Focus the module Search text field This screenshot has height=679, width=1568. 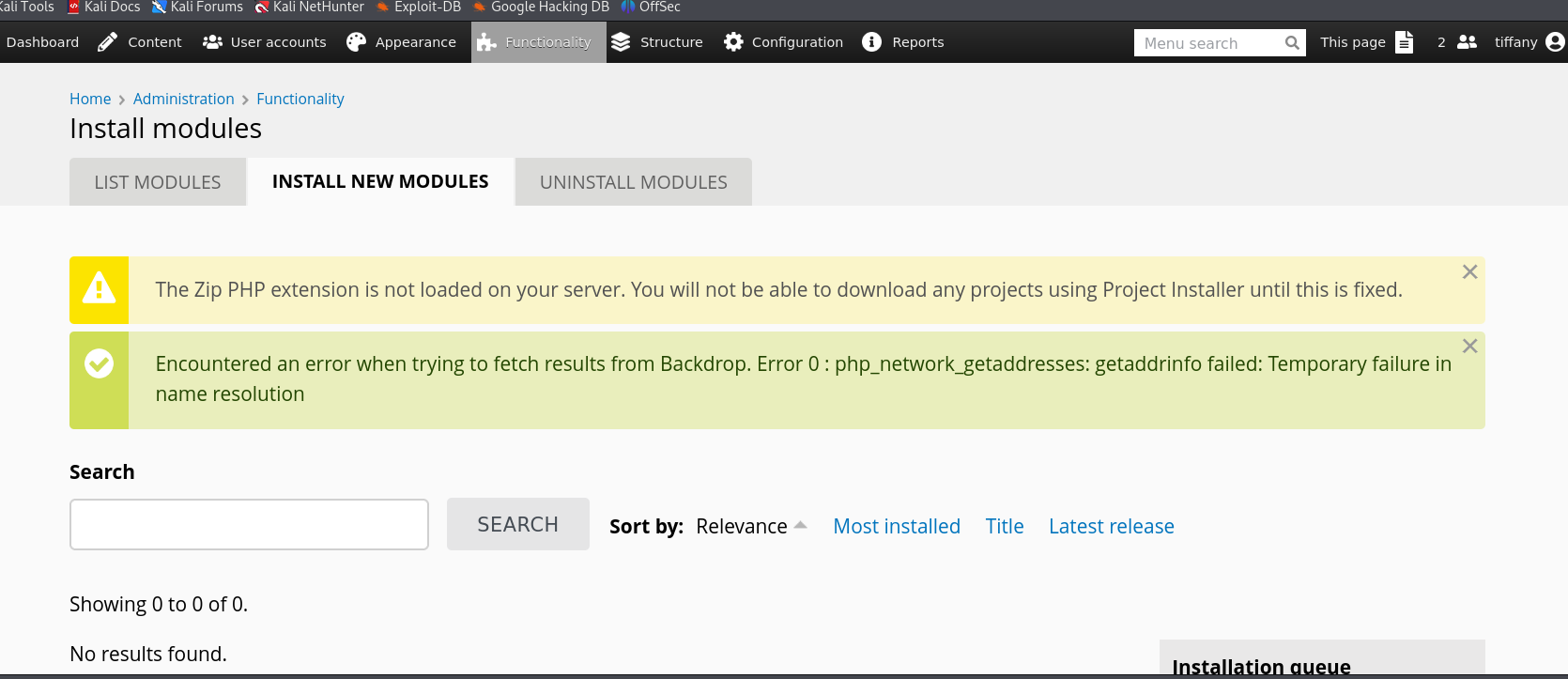(249, 524)
